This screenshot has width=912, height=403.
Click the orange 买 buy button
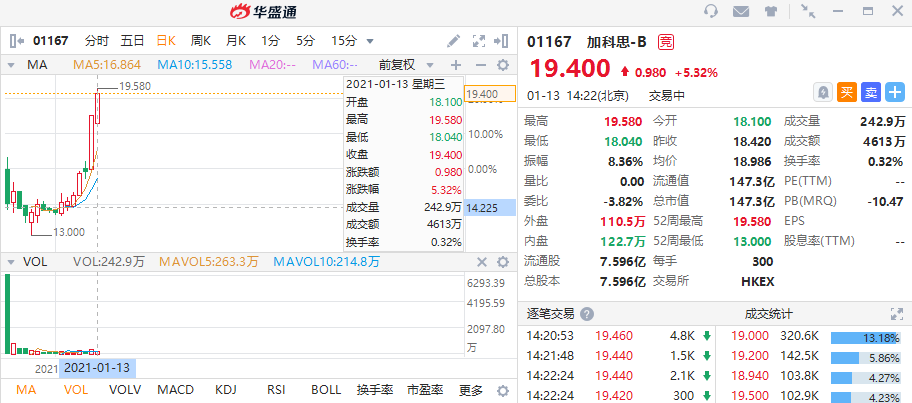(x=847, y=92)
